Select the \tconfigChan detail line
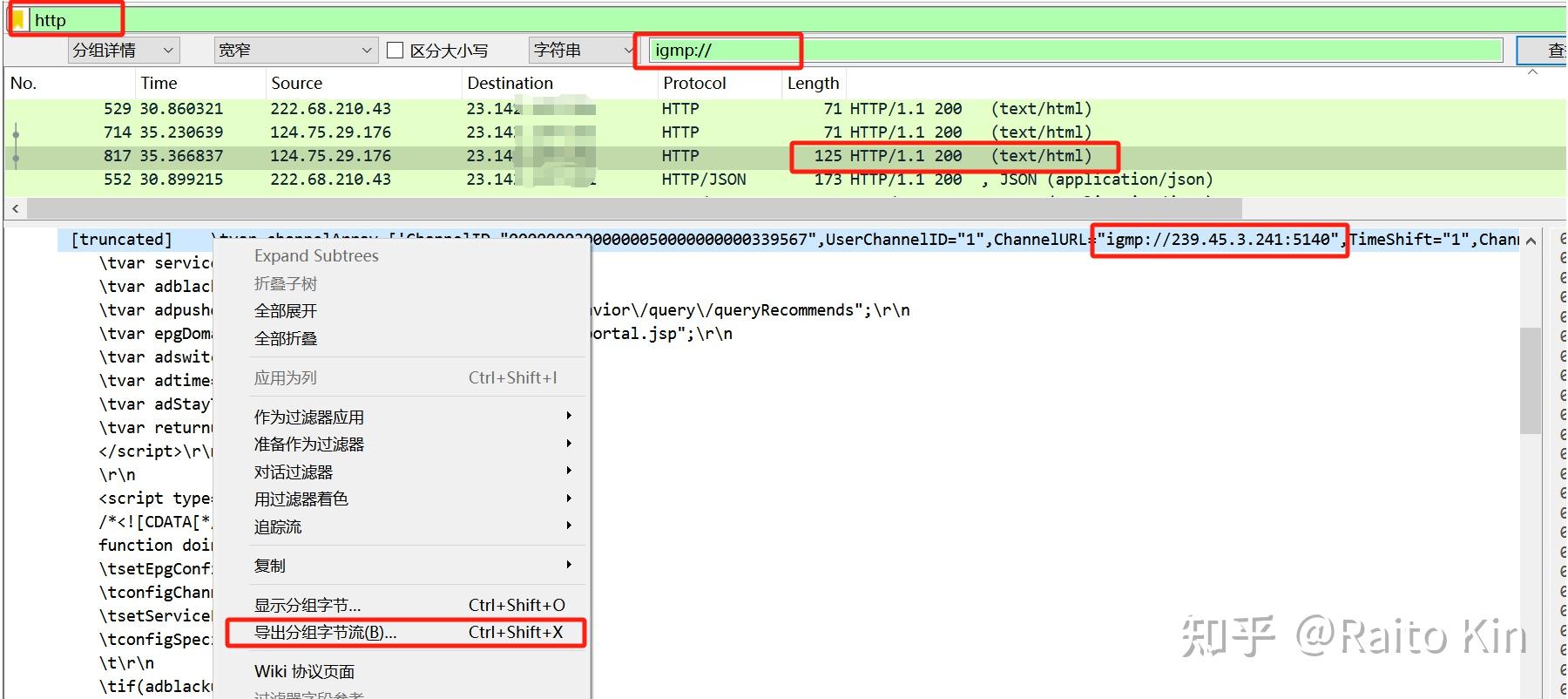This screenshot has width=1568, height=699. pos(154,593)
